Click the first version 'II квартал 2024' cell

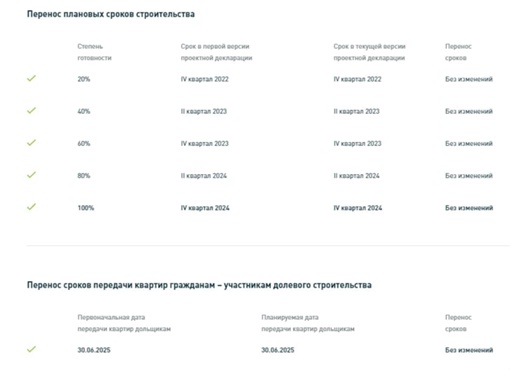[204, 176]
